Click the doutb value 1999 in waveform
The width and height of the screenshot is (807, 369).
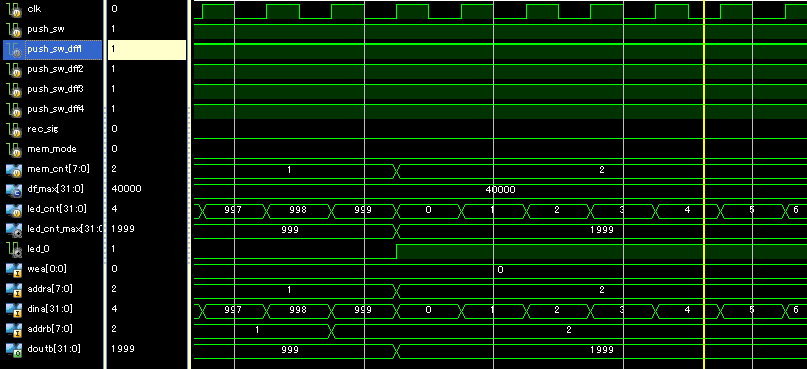(x=602, y=350)
